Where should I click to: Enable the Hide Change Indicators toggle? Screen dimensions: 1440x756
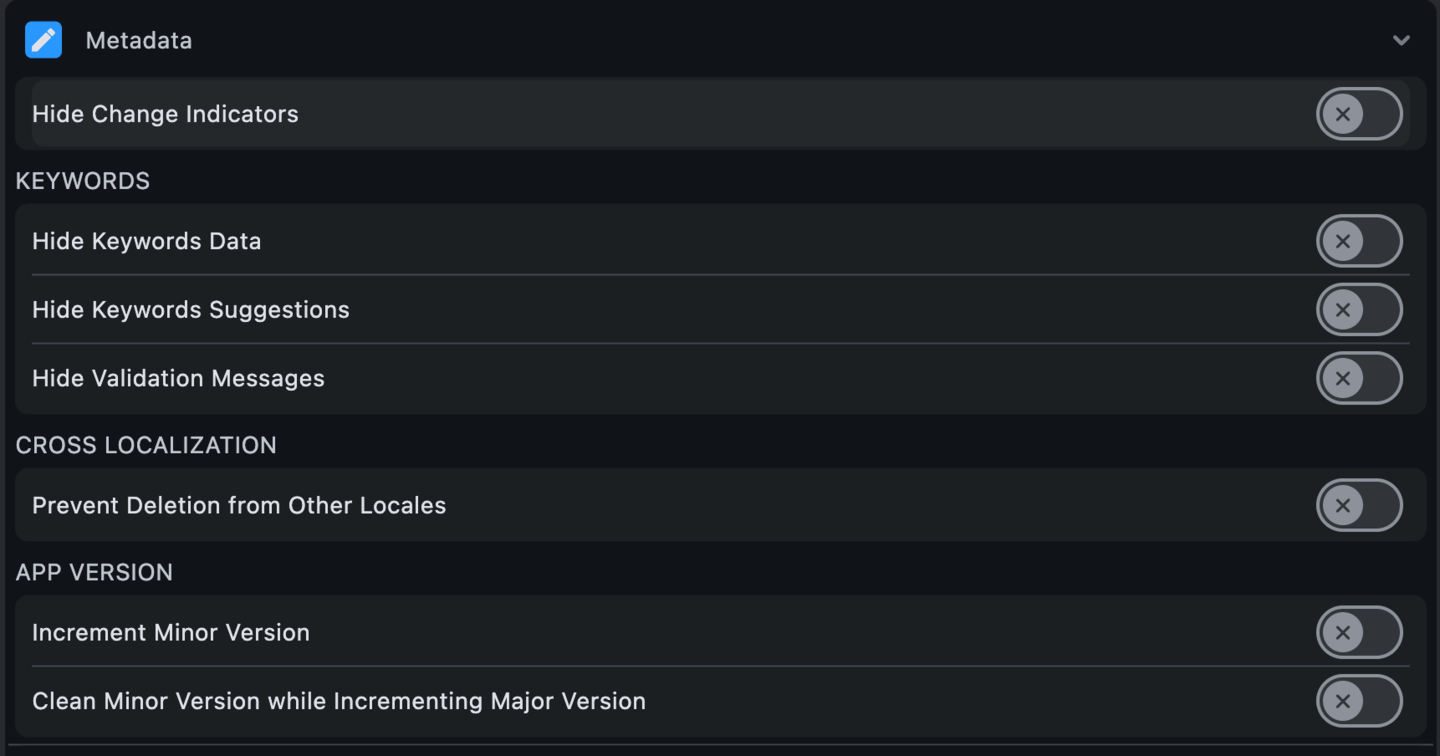(x=1360, y=113)
